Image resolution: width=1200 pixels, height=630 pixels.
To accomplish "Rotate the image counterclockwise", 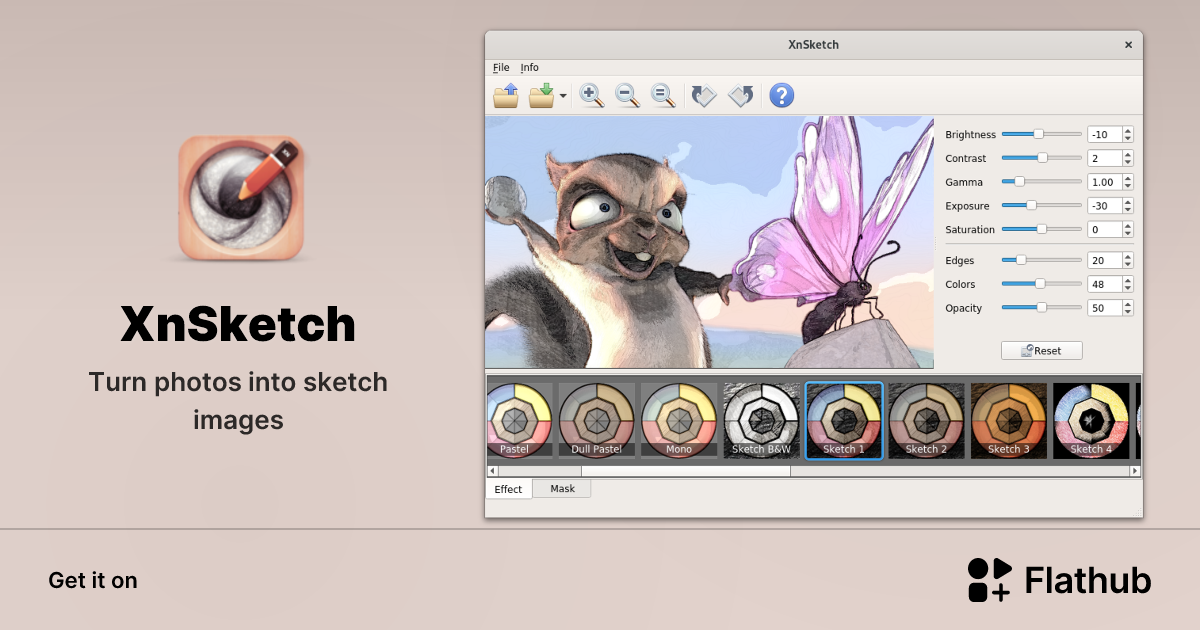I will pyautogui.click(x=703, y=95).
